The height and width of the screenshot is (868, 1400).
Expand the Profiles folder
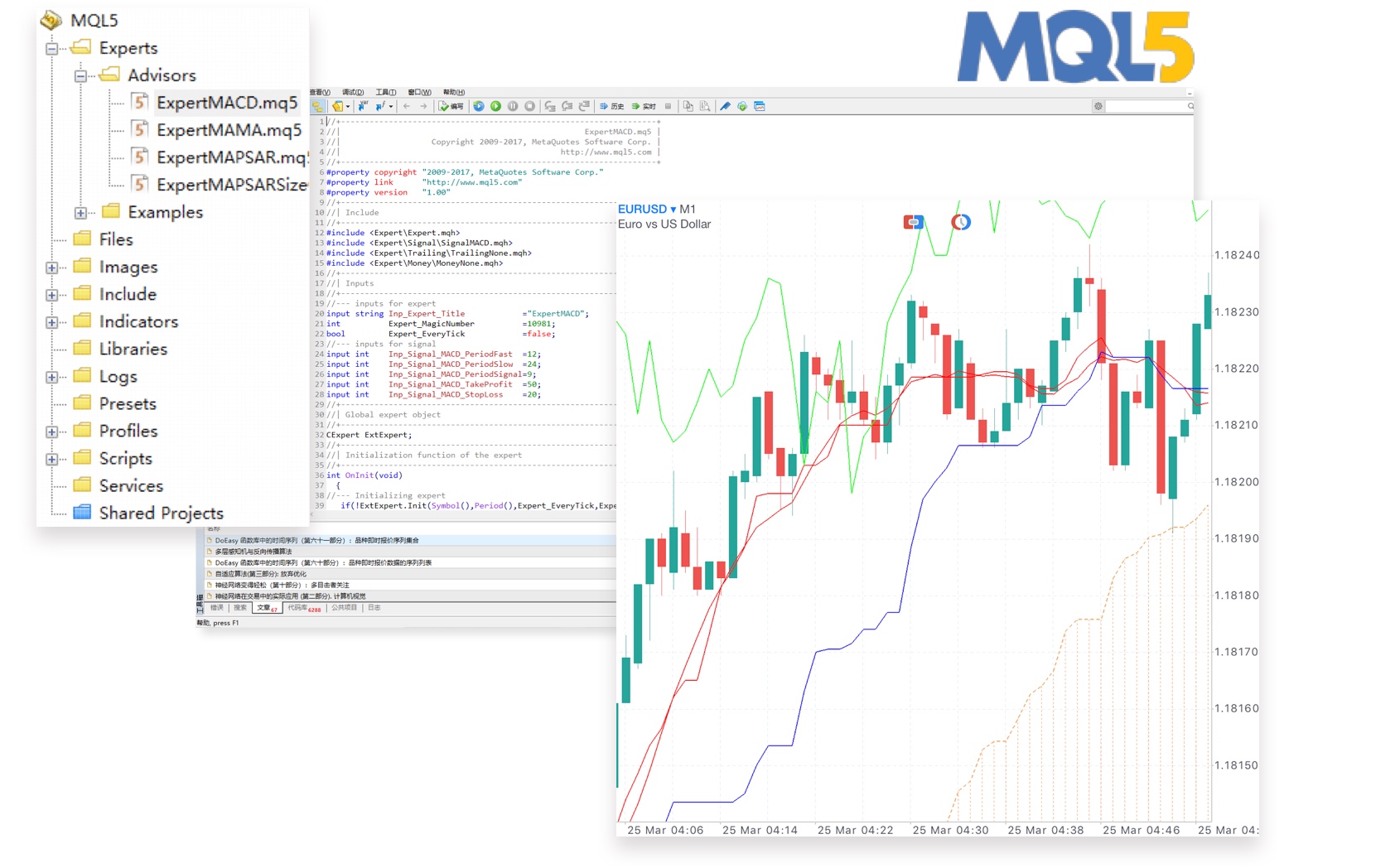(51, 432)
